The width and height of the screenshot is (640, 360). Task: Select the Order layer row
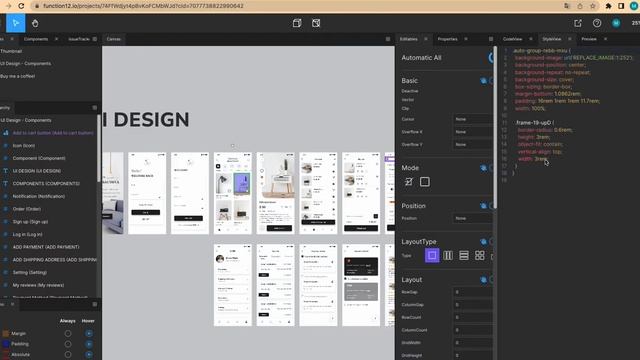click(x=27, y=209)
